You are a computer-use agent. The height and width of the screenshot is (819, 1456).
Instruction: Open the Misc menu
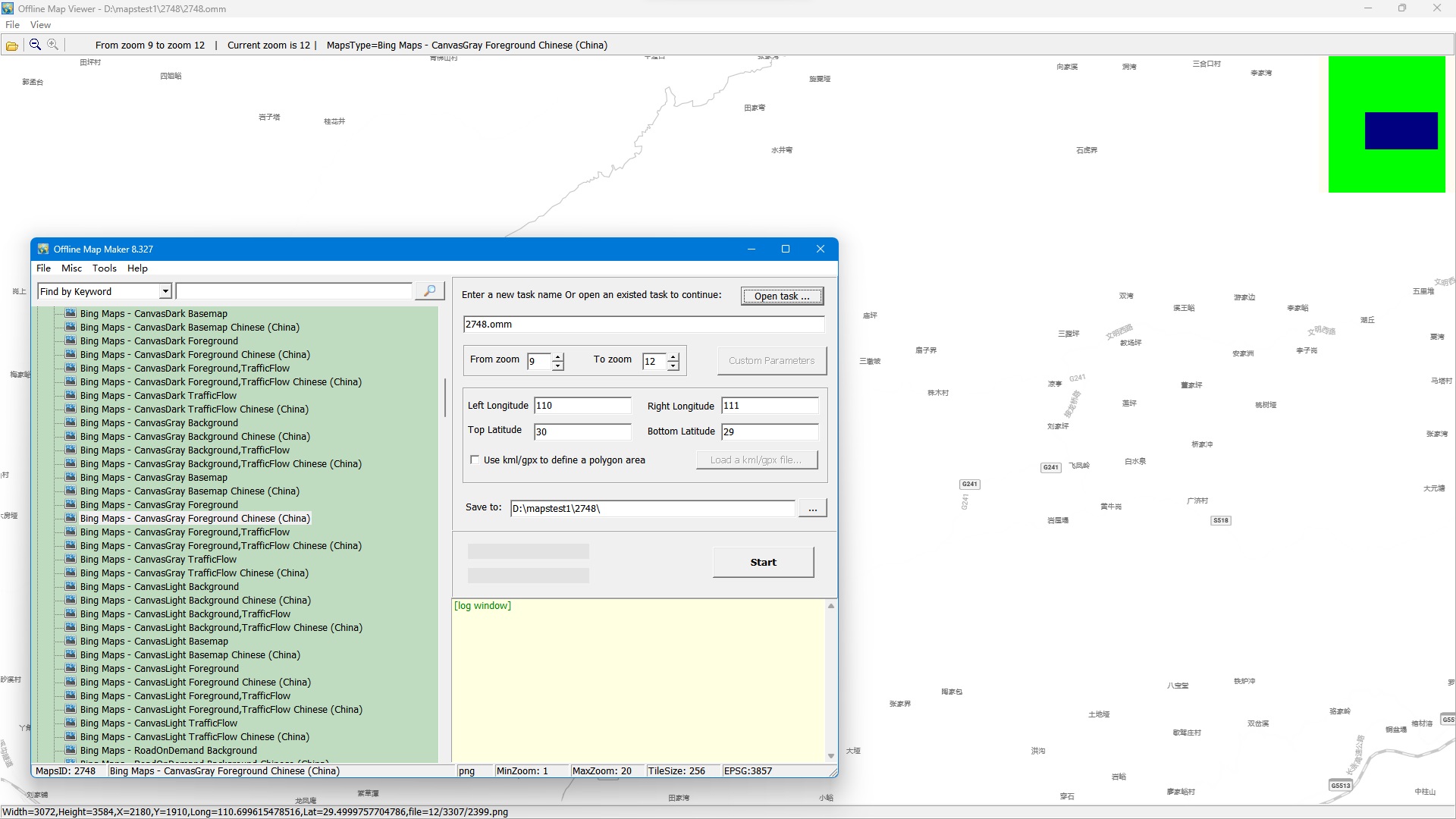tap(71, 268)
